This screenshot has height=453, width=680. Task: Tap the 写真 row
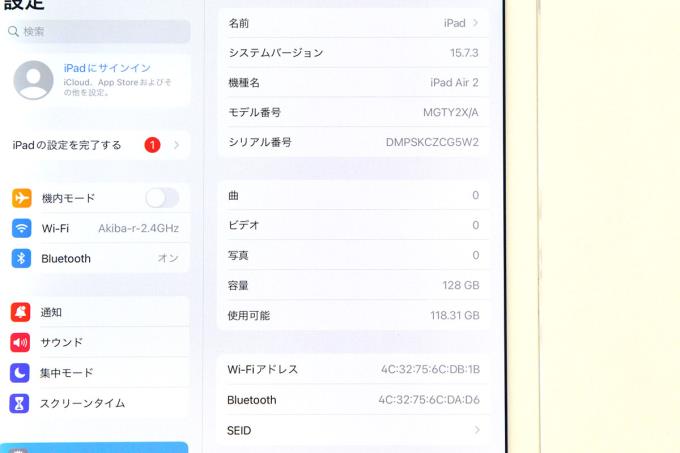click(x=353, y=255)
